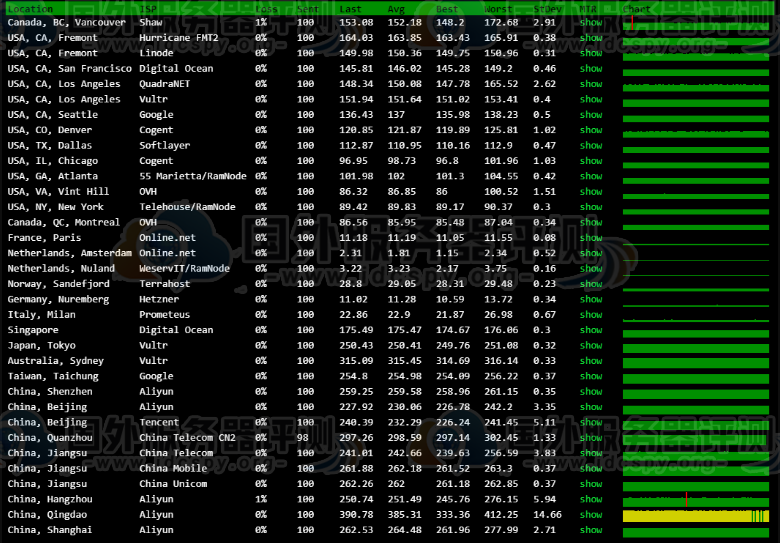Click 'show' for Jiangsu China Mobile row

tap(590, 469)
